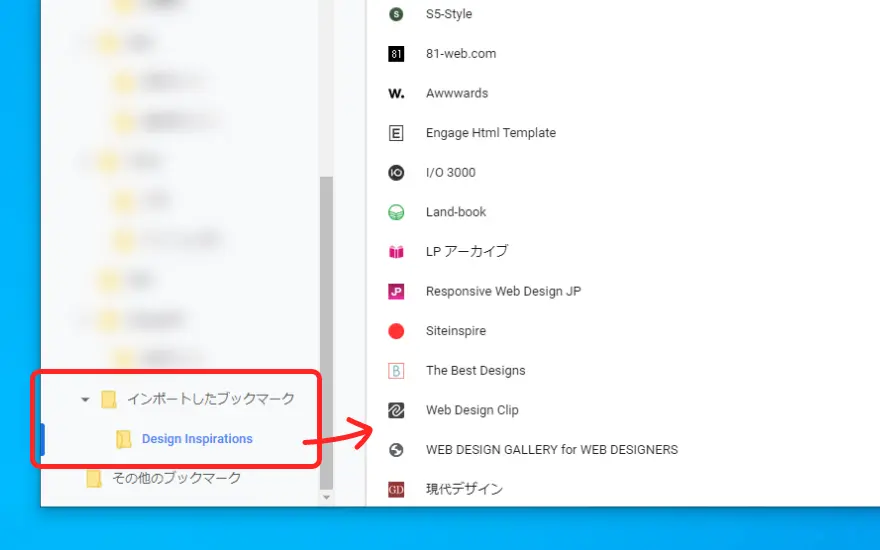Open the 81-web.com bookmark

(x=461, y=54)
